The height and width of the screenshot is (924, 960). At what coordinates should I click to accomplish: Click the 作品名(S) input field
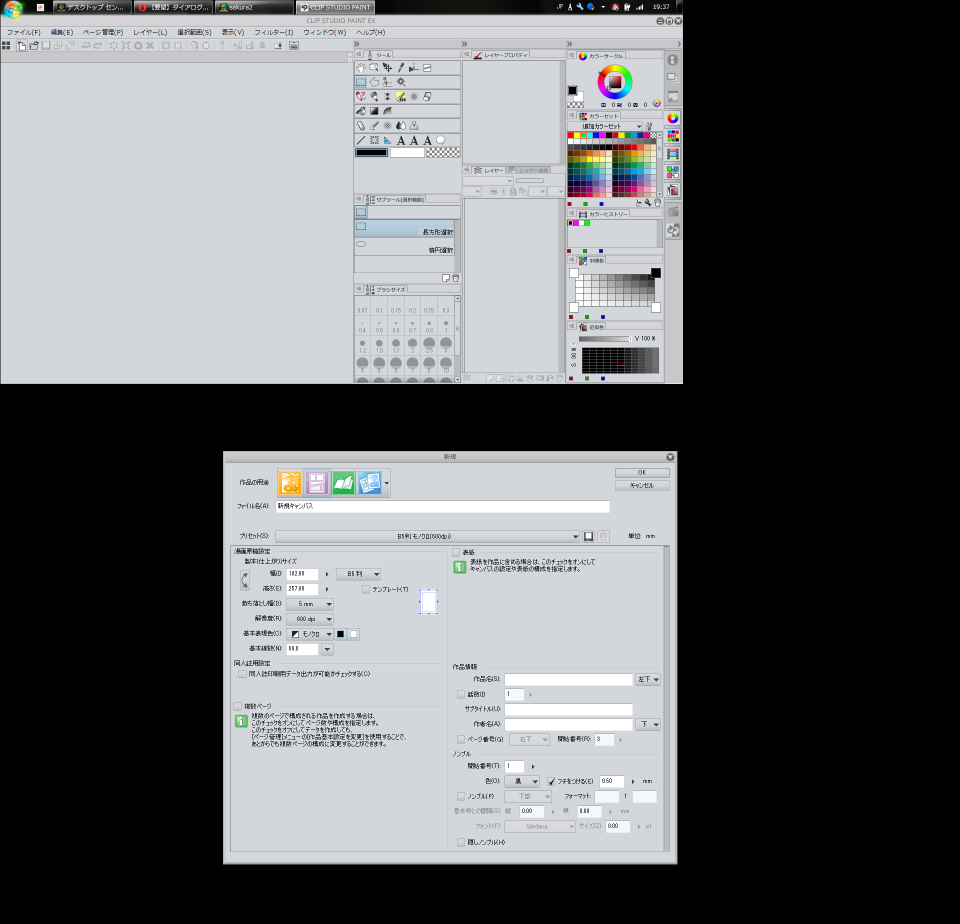click(x=568, y=680)
